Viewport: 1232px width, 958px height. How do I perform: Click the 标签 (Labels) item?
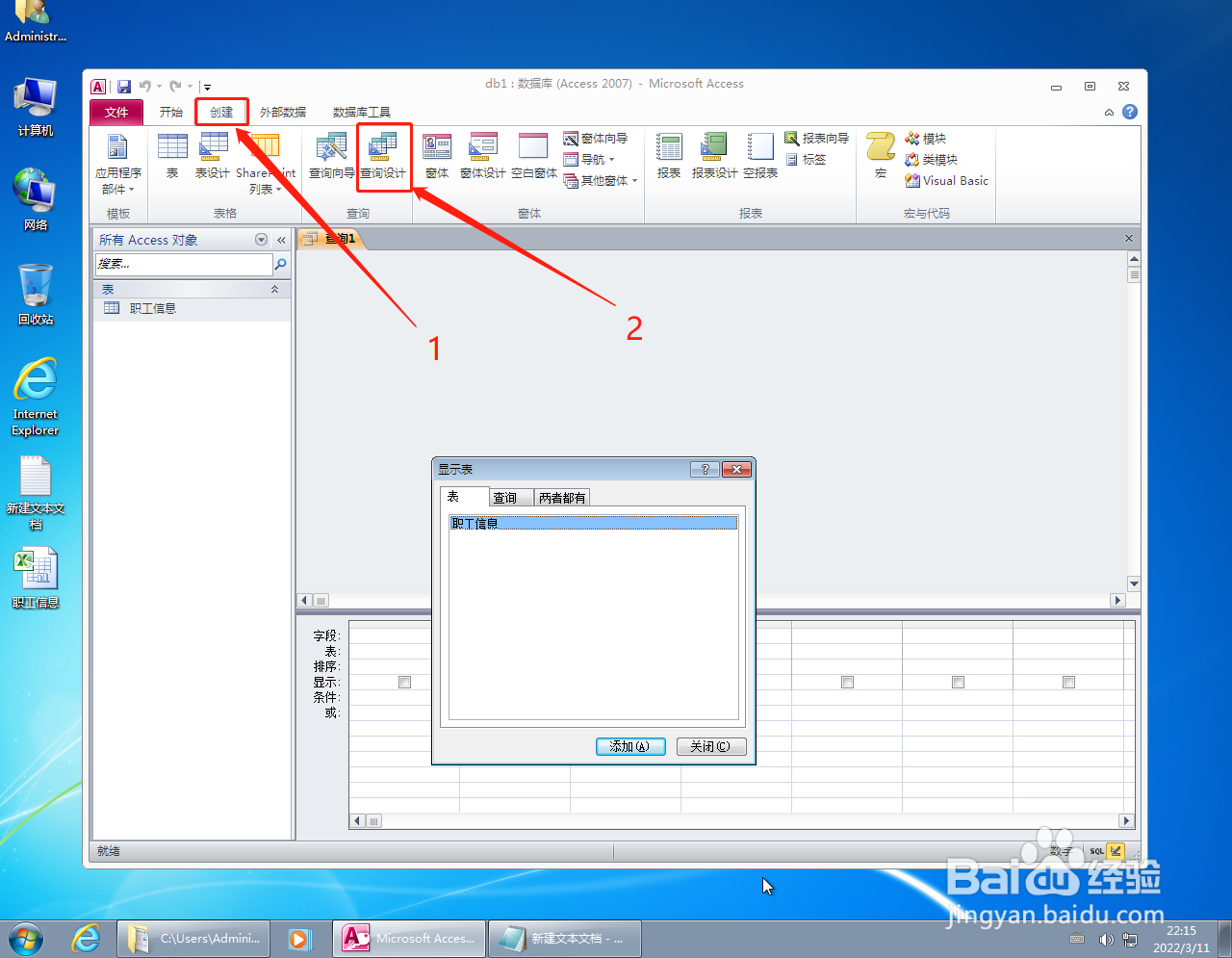coord(806,160)
